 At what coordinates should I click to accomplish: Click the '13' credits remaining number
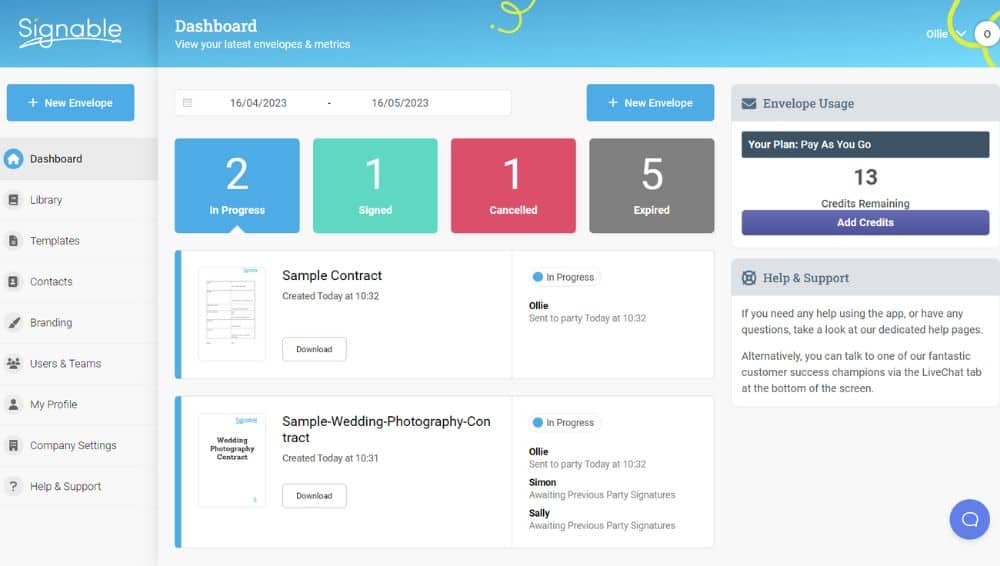865,177
